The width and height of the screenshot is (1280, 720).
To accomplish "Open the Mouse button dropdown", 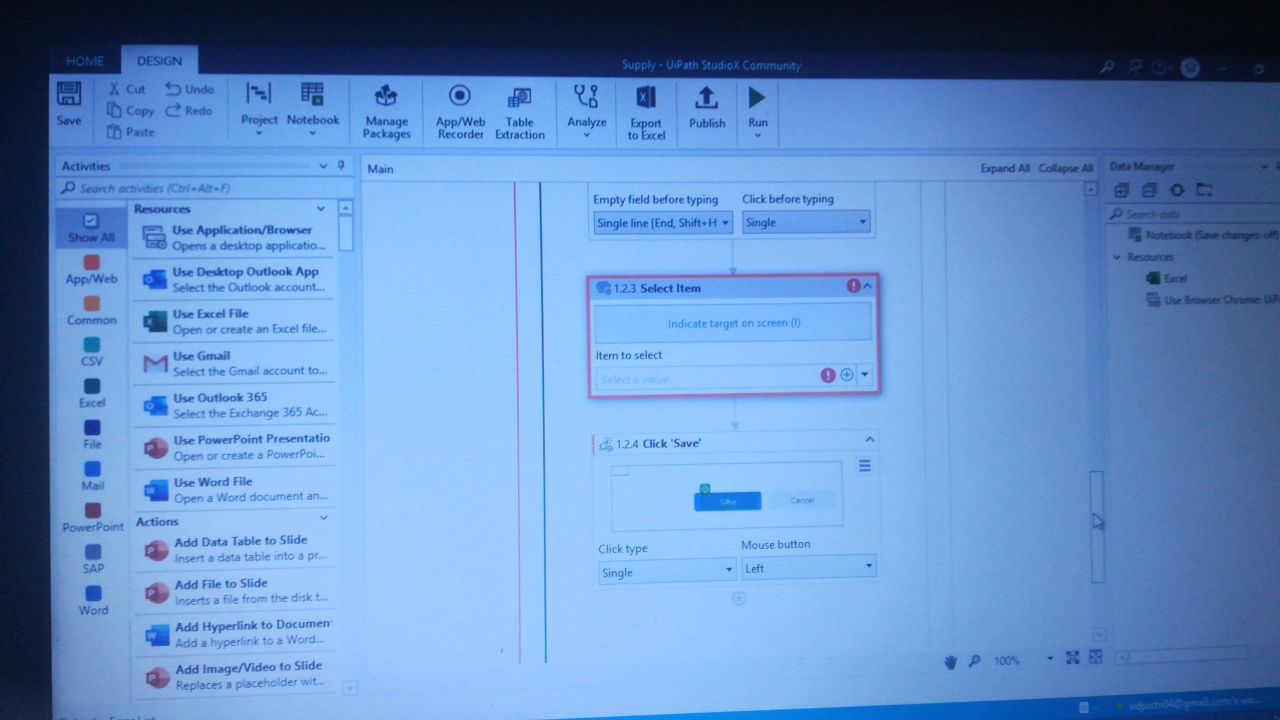I will coord(809,568).
